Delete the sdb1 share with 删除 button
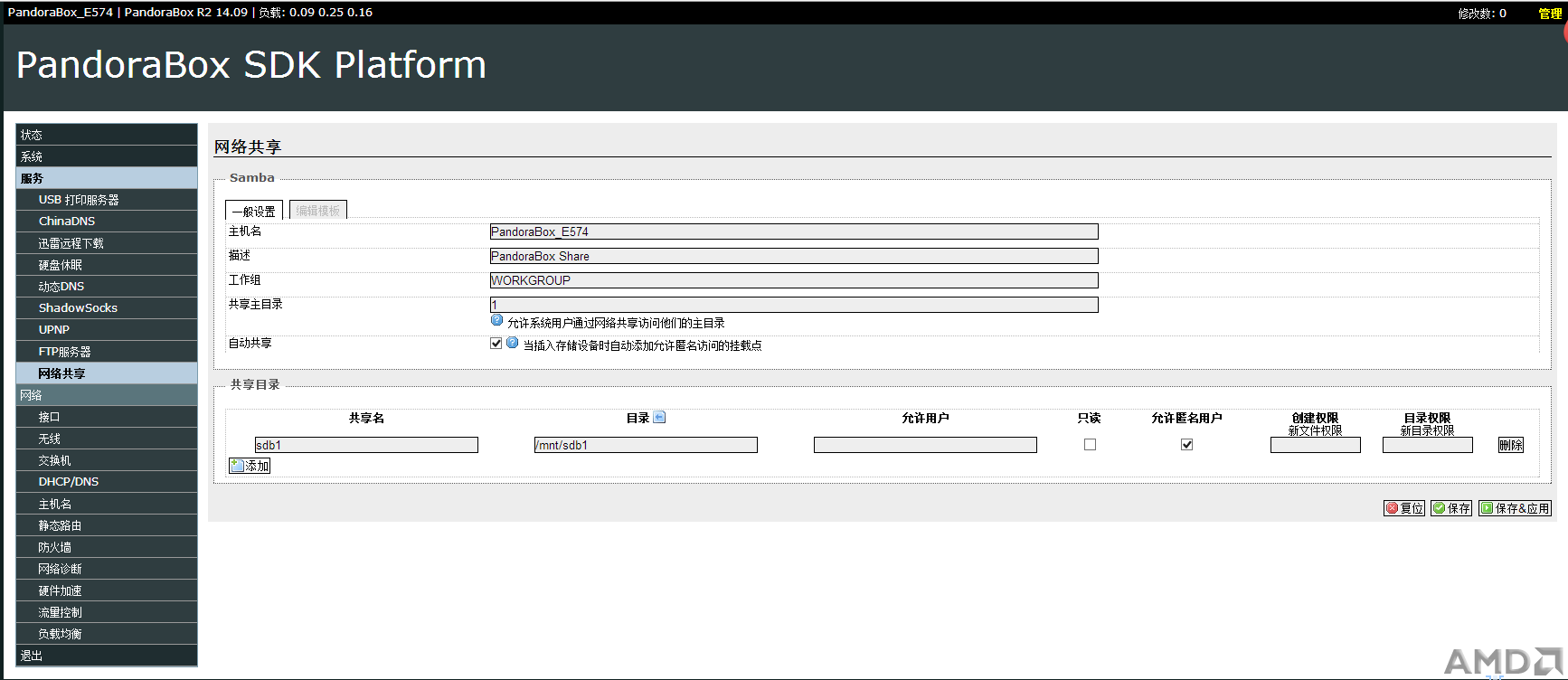The height and width of the screenshot is (680, 1568). coord(1511,445)
